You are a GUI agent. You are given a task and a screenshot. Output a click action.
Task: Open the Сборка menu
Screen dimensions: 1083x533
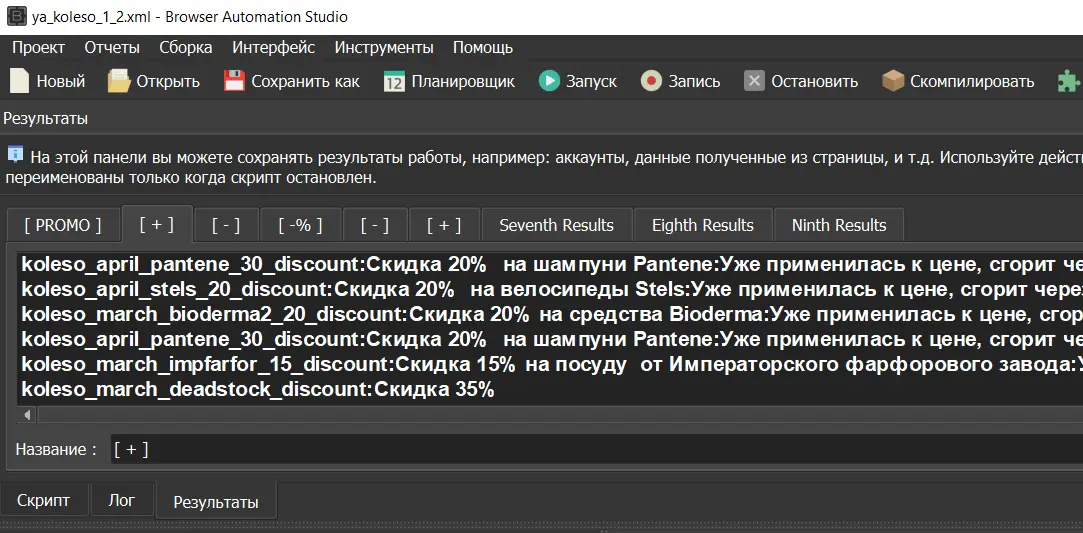[186, 48]
